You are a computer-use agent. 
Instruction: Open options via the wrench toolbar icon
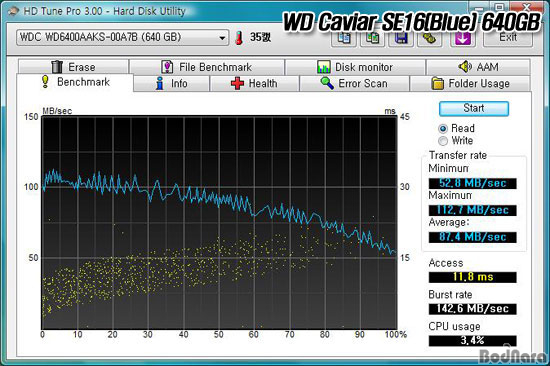429,38
